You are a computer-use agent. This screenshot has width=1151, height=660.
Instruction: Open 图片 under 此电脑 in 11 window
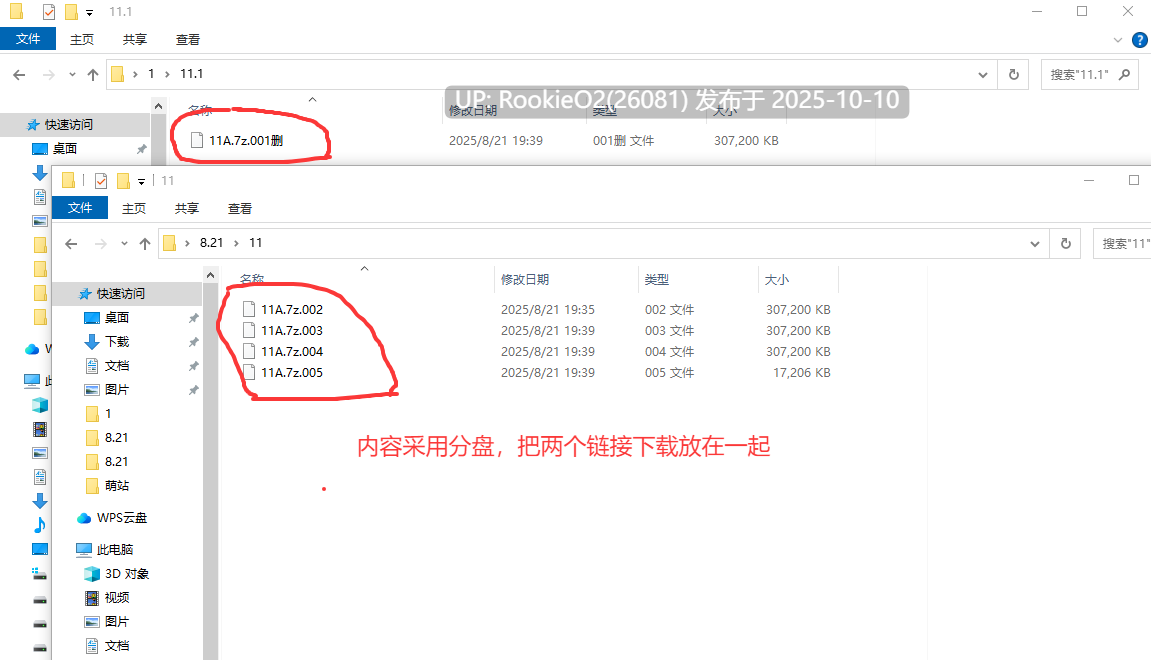[117, 622]
